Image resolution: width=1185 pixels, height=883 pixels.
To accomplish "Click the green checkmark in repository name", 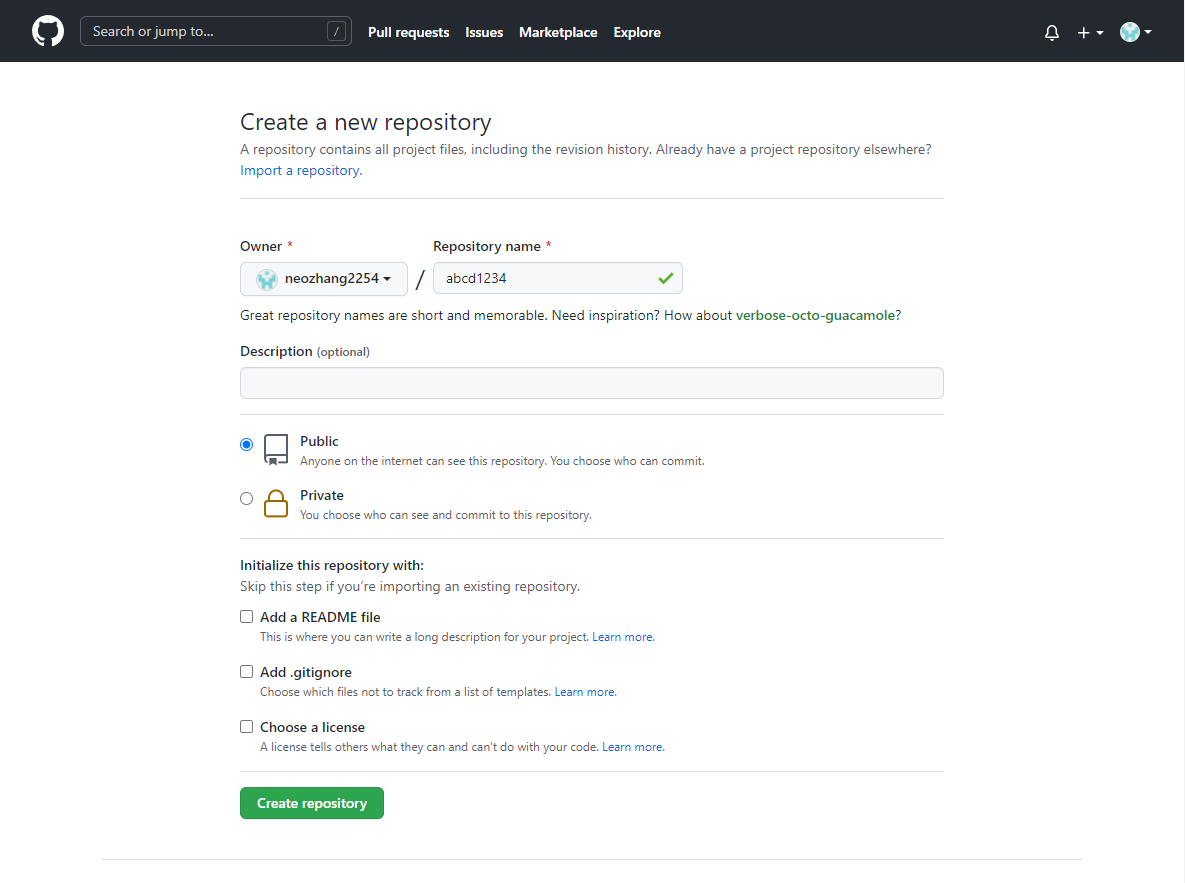I will click(665, 278).
